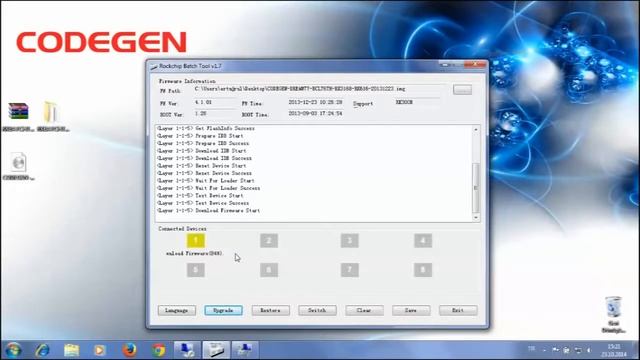Select device slot 8

423,270
